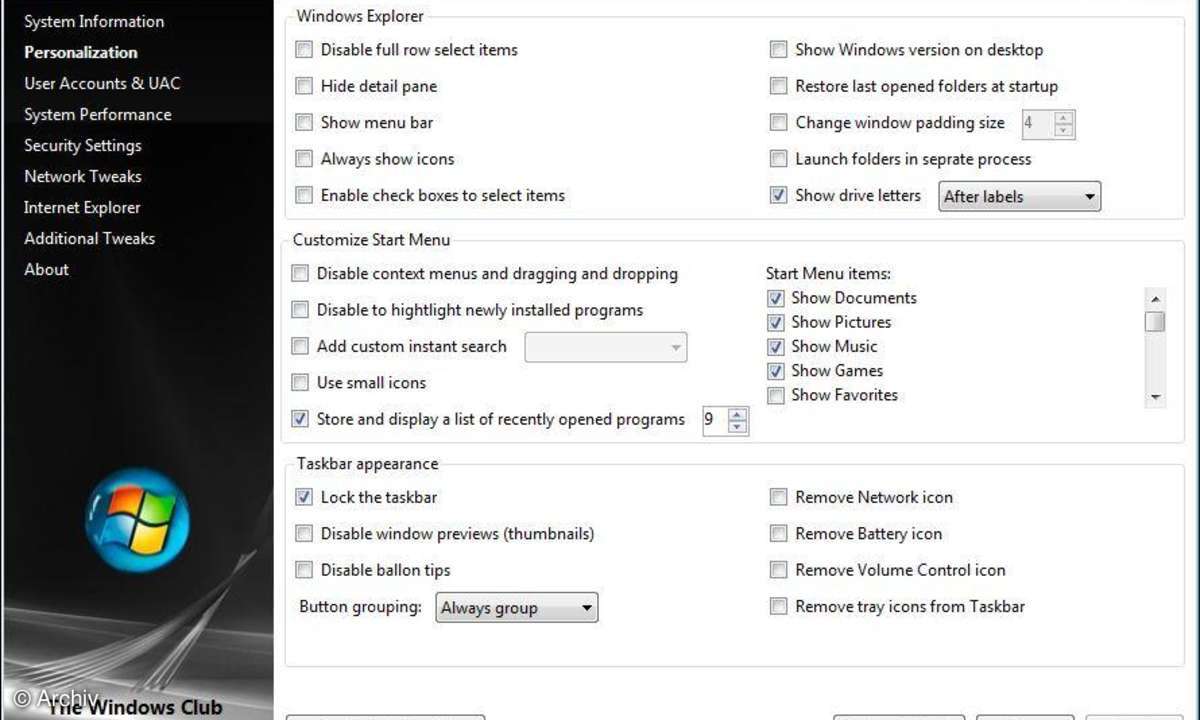Screen dimensions: 1200x720
Task: Enable Remove Volume Control icon checkbox
Action: [x=778, y=571]
